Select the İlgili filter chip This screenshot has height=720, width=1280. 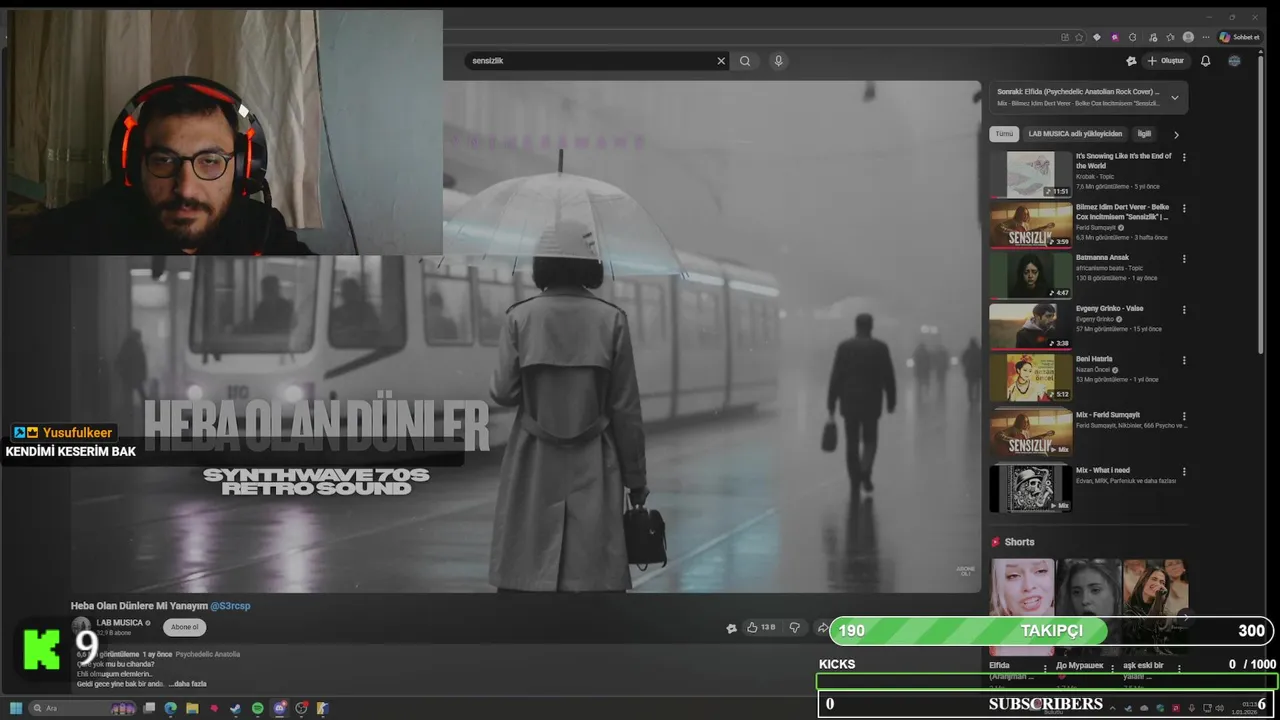[x=1144, y=134]
